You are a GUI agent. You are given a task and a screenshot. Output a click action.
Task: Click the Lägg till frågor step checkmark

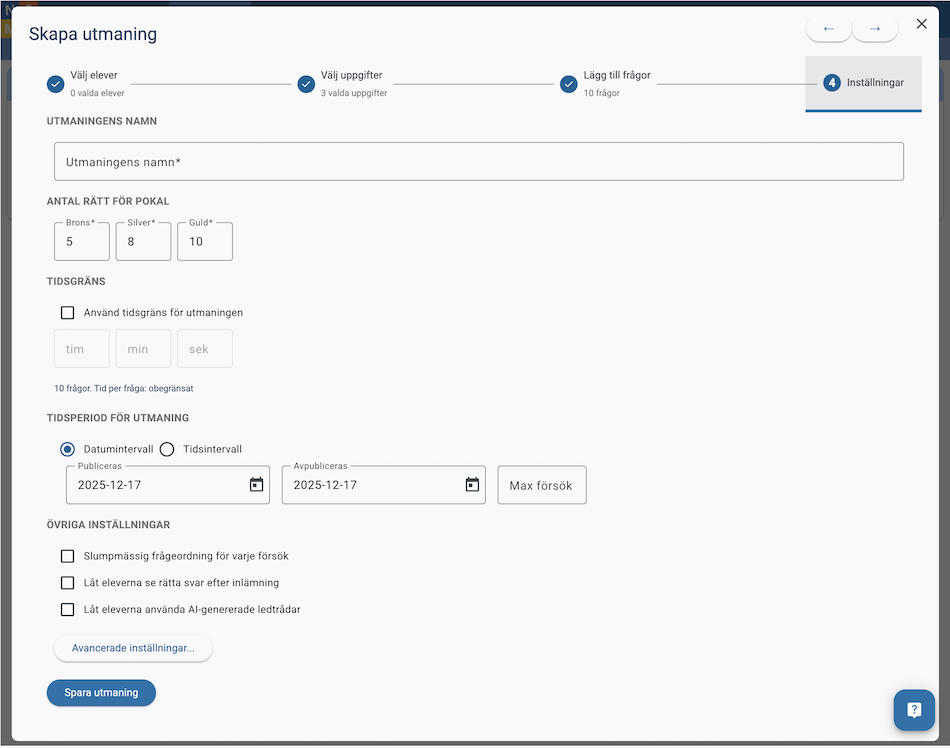(x=569, y=84)
